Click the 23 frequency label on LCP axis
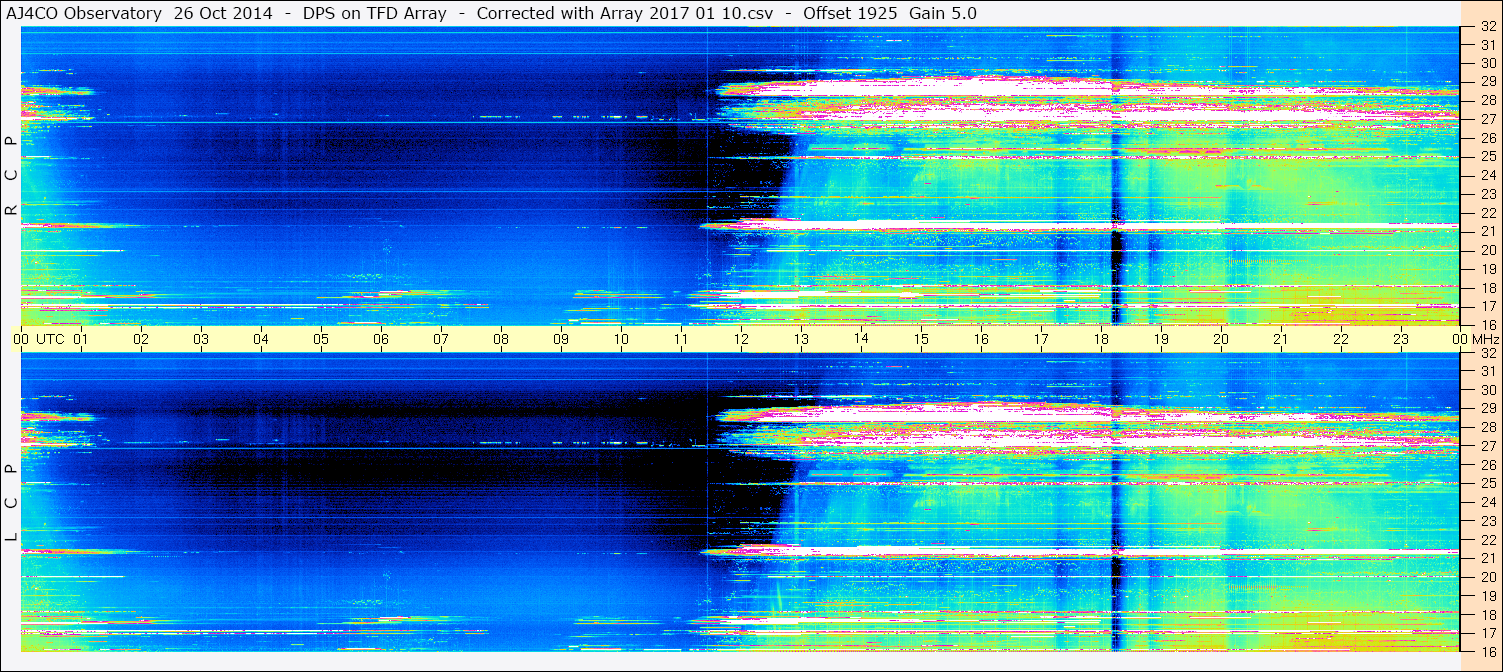 pos(1487,521)
